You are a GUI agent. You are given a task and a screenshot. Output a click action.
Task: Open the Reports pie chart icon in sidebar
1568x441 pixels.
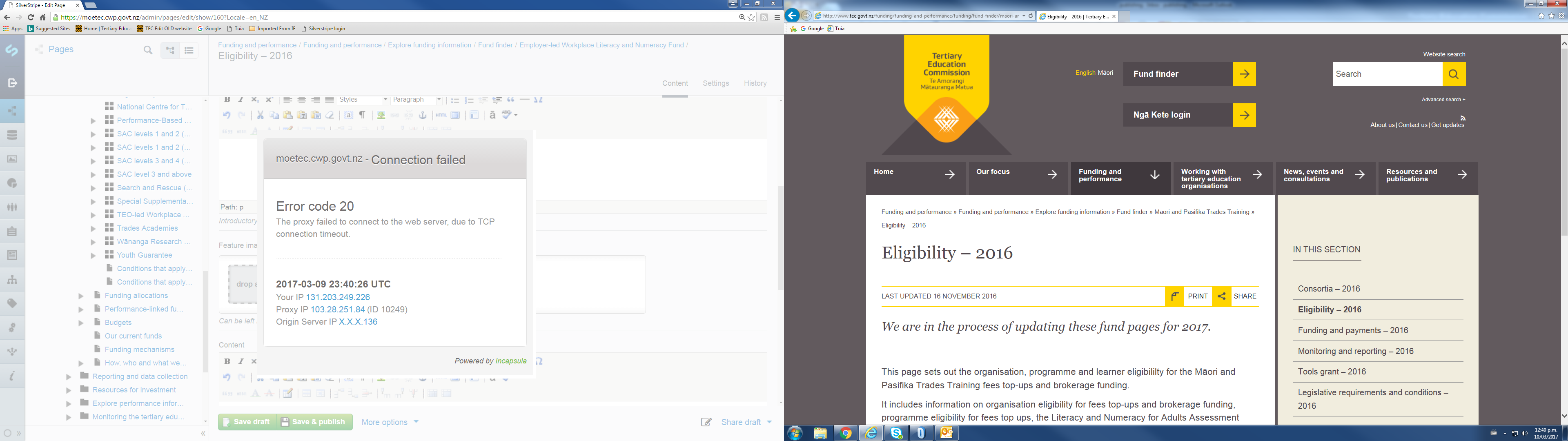12,183
